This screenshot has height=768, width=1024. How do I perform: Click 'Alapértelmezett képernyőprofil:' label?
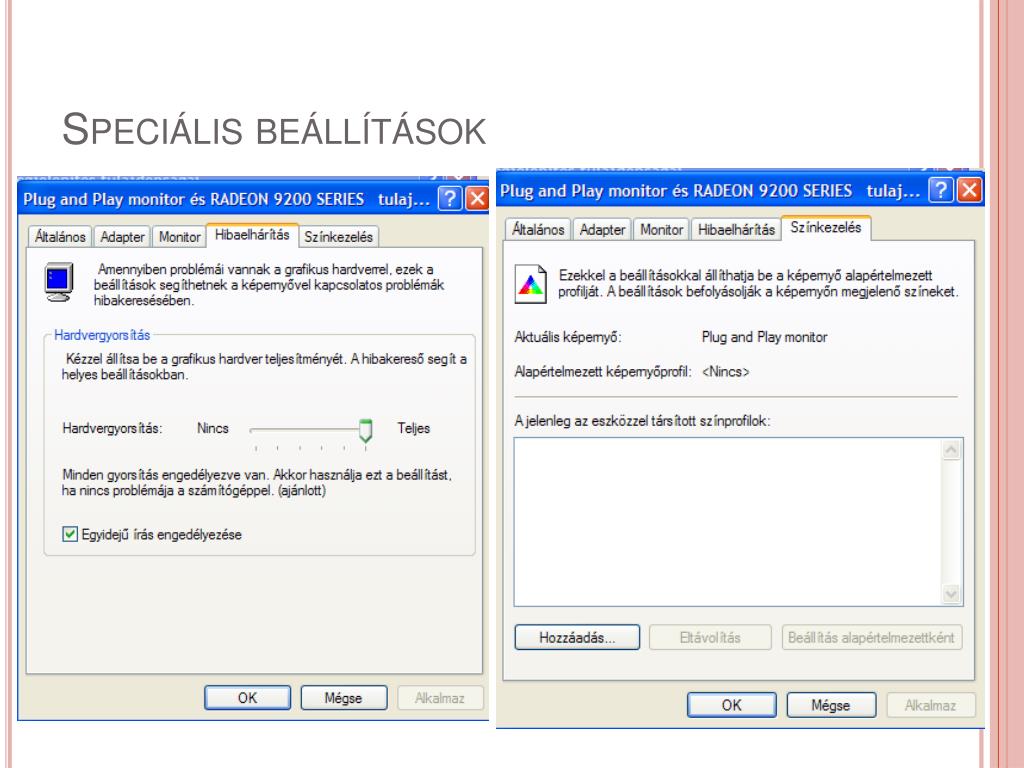click(603, 372)
